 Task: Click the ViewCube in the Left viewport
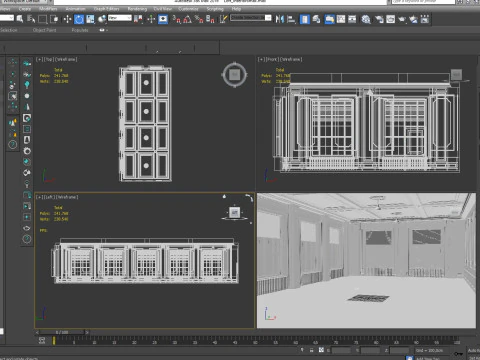click(235, 212)
